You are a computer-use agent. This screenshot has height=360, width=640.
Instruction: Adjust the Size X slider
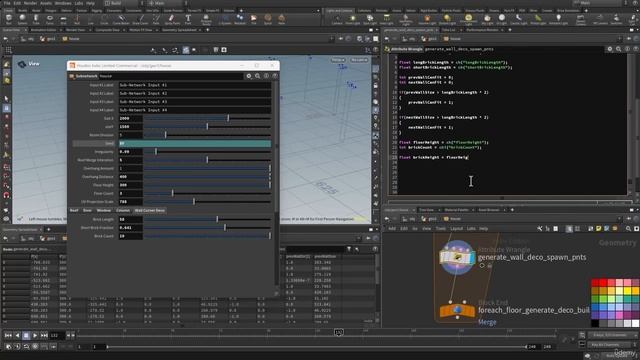[207, 118]
